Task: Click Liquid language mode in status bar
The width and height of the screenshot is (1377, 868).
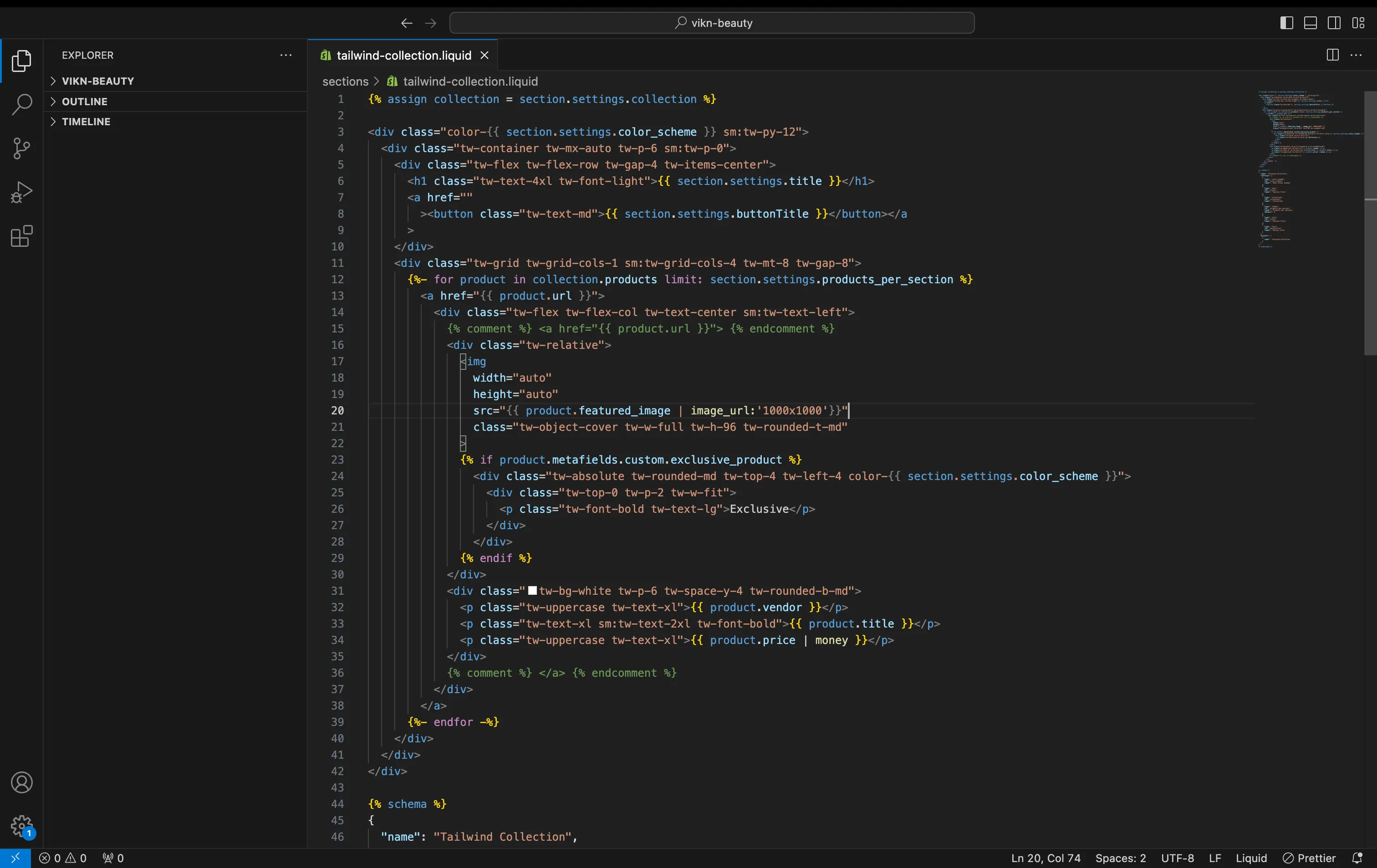Action: pyautogui.click(x=1251, y=858)
